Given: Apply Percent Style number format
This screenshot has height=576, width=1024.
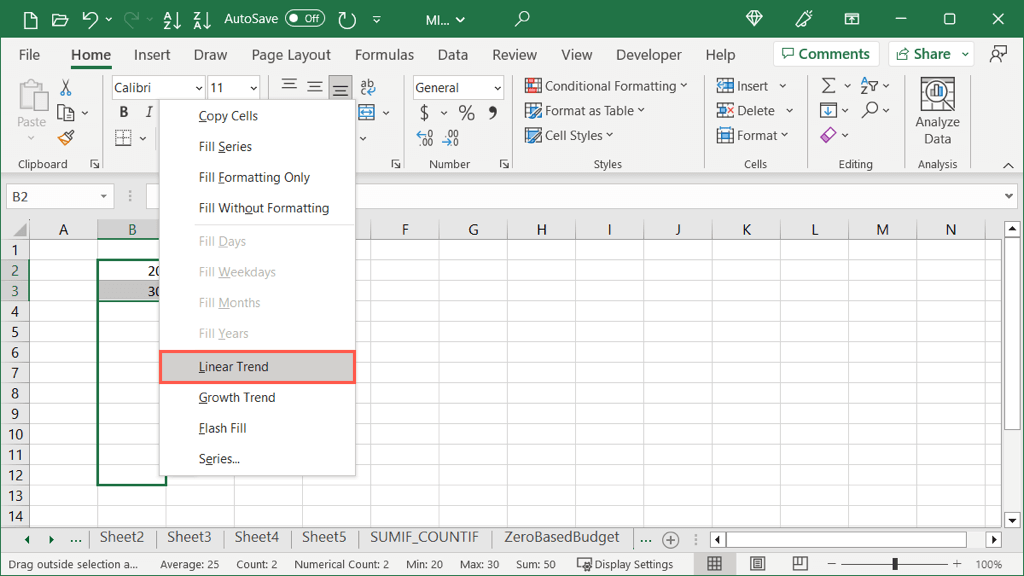Looking at the screenshot, I should (x=467, y=113).
